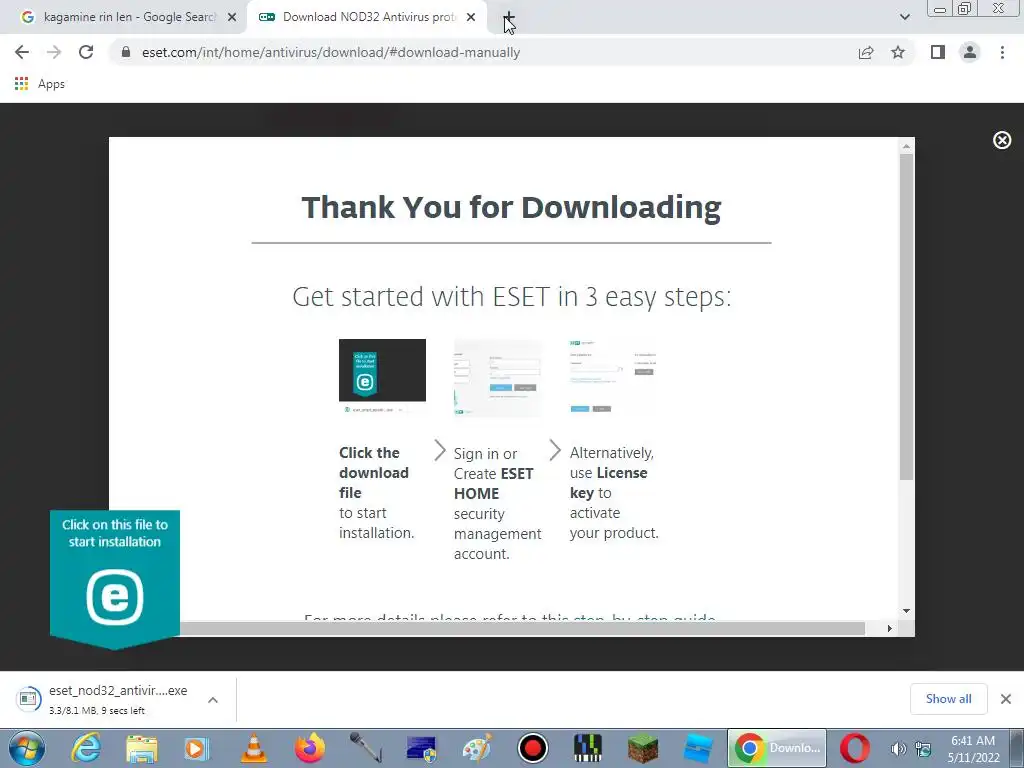Viewport: 1024px width, 768px height.
Task: Switch to Chrome Downlo... taskbar button
Action: click(x=777, y=748)
